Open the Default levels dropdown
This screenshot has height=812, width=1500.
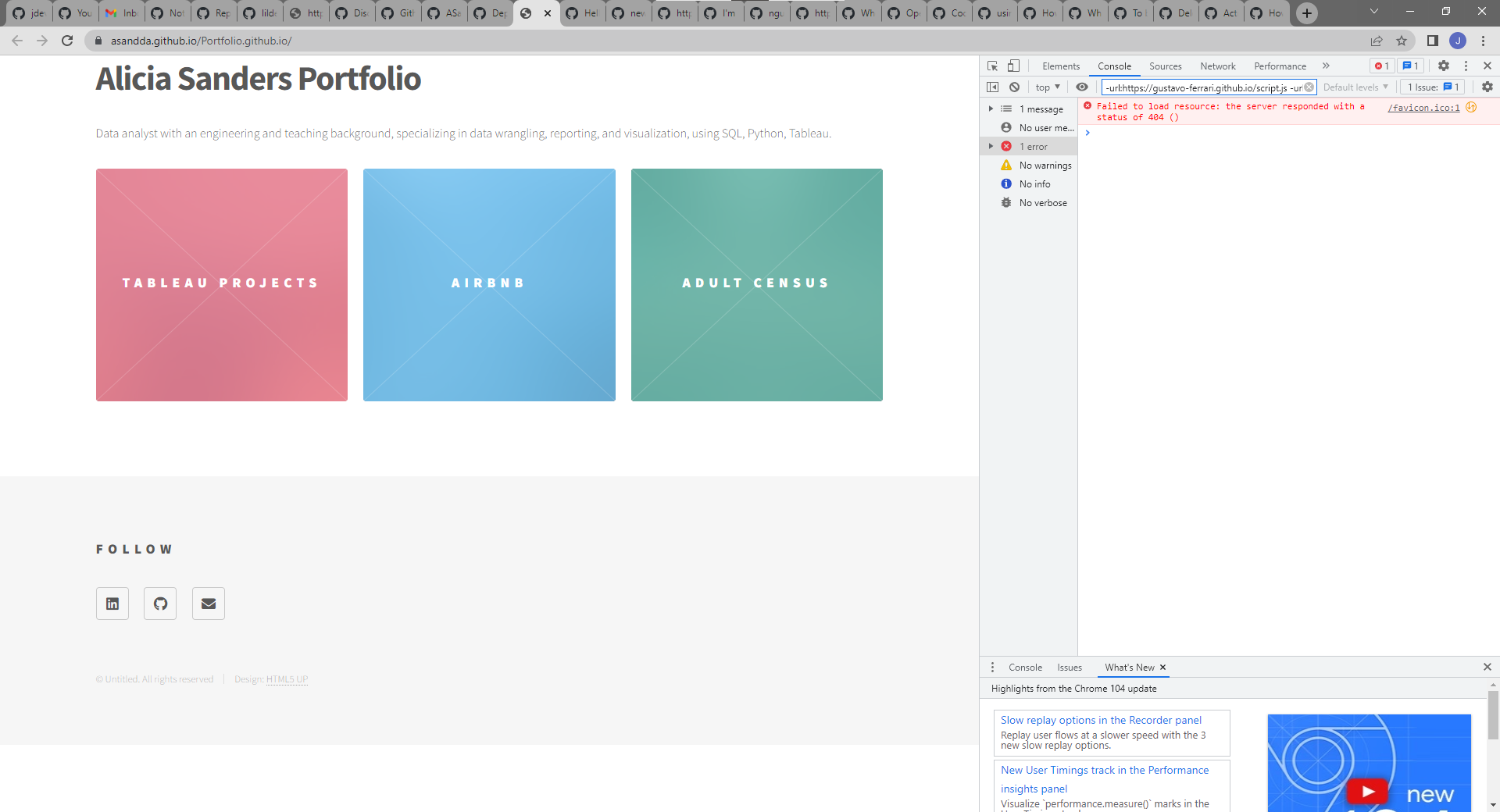click(1355, 87)
